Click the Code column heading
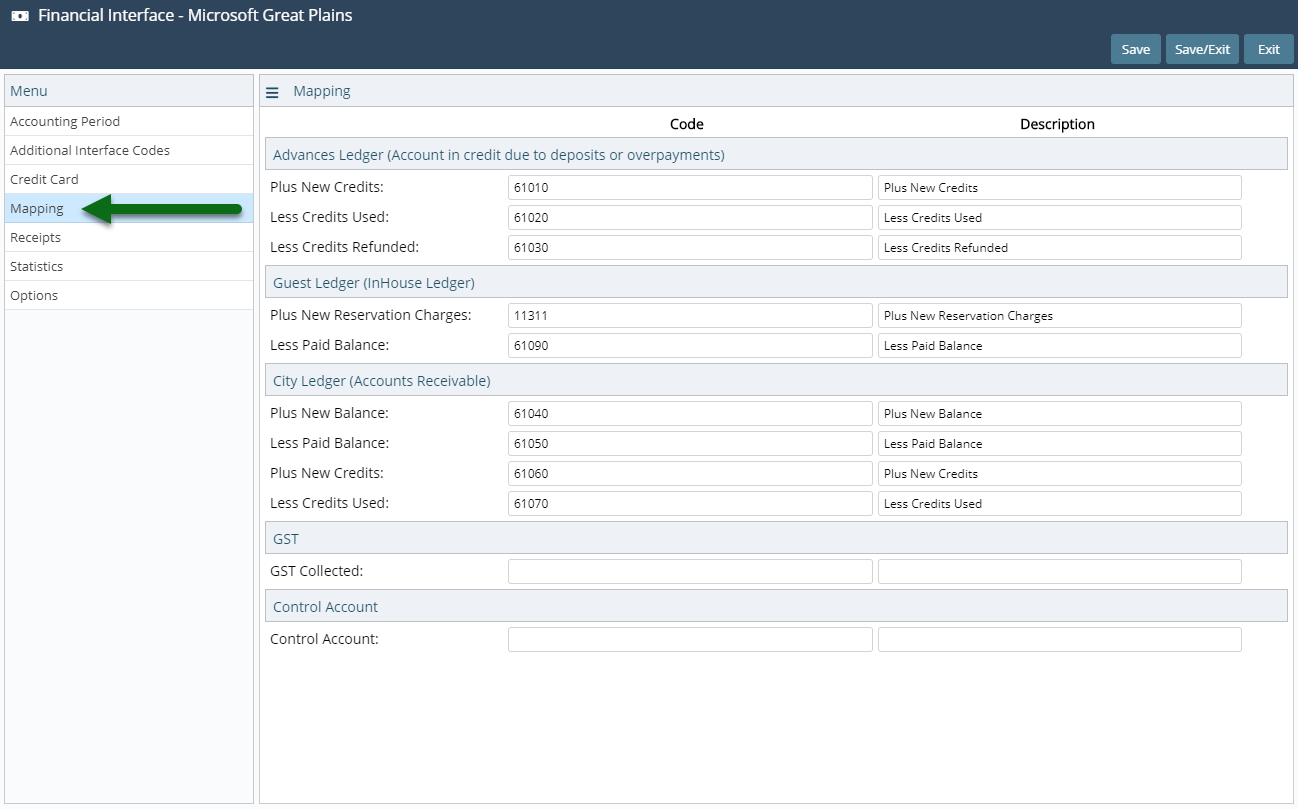The width and height of the screenshot is (1298, 809). coord(687,124)
